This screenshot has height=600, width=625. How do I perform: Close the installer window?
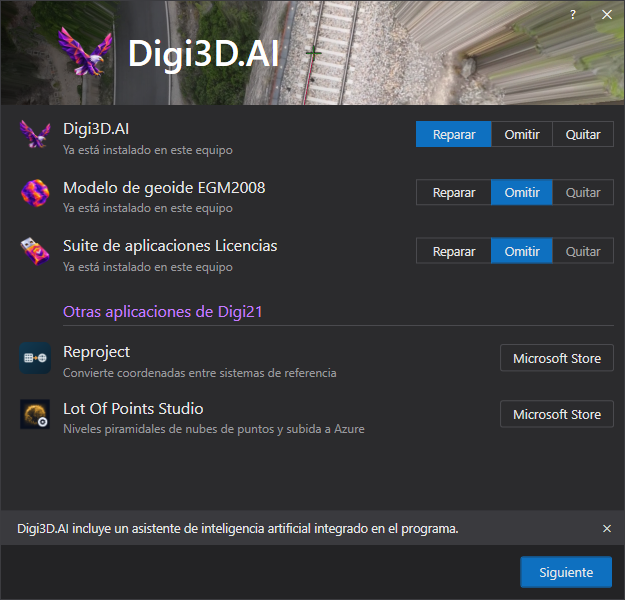pyautogui.click(x=607, y=15)
